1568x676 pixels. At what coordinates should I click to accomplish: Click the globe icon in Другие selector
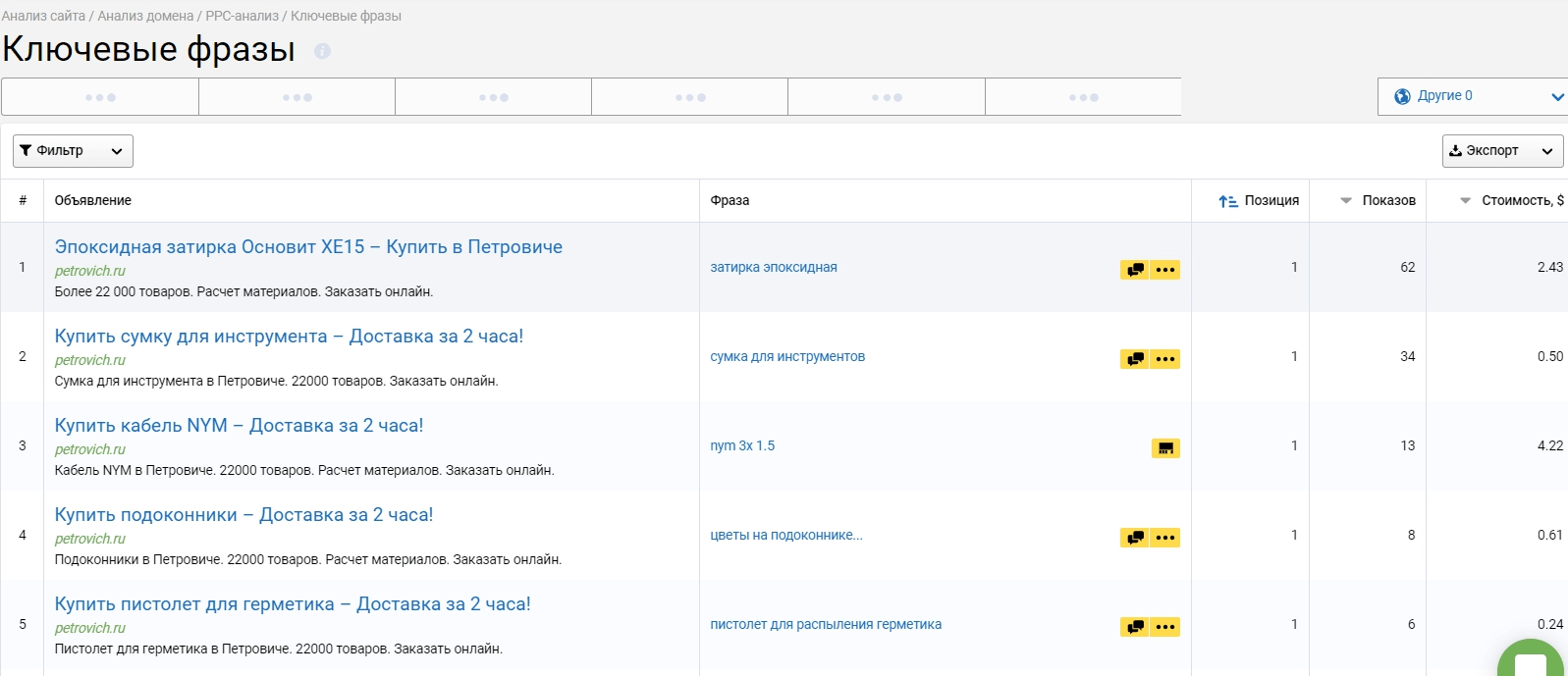click(1402, 96)
